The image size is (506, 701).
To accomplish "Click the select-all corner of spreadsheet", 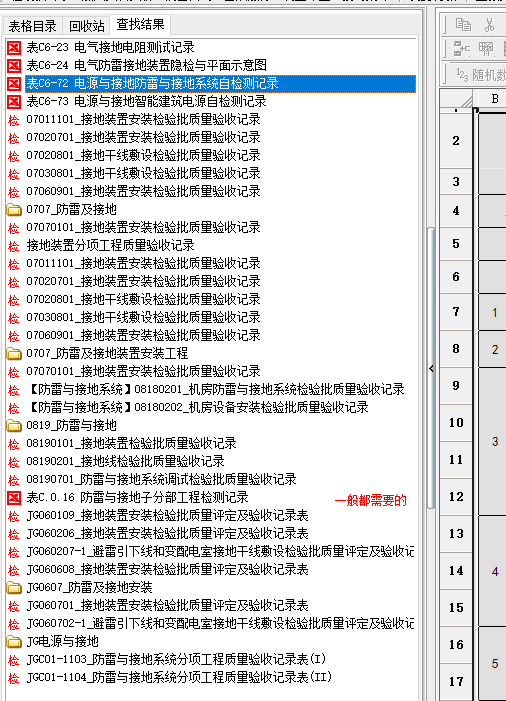I will pos(456,99).
